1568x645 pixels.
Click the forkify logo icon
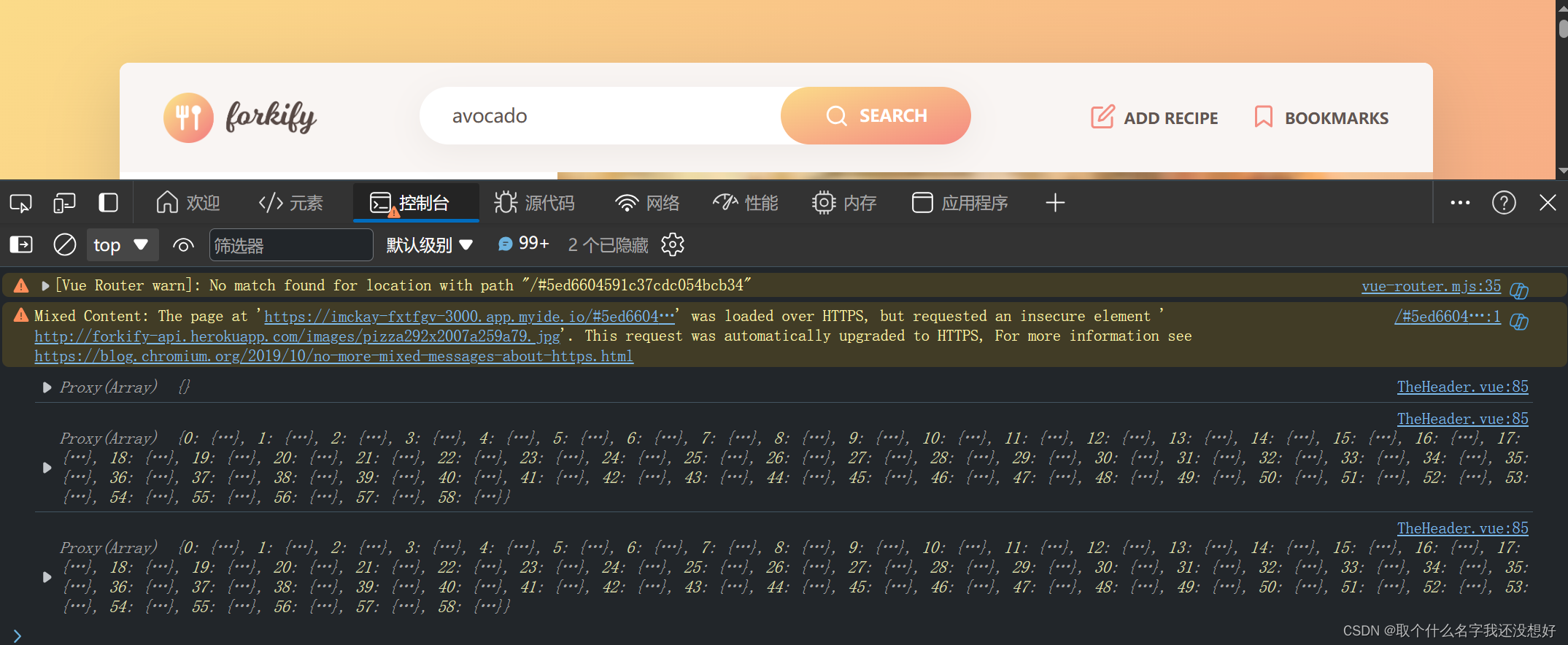188,117
